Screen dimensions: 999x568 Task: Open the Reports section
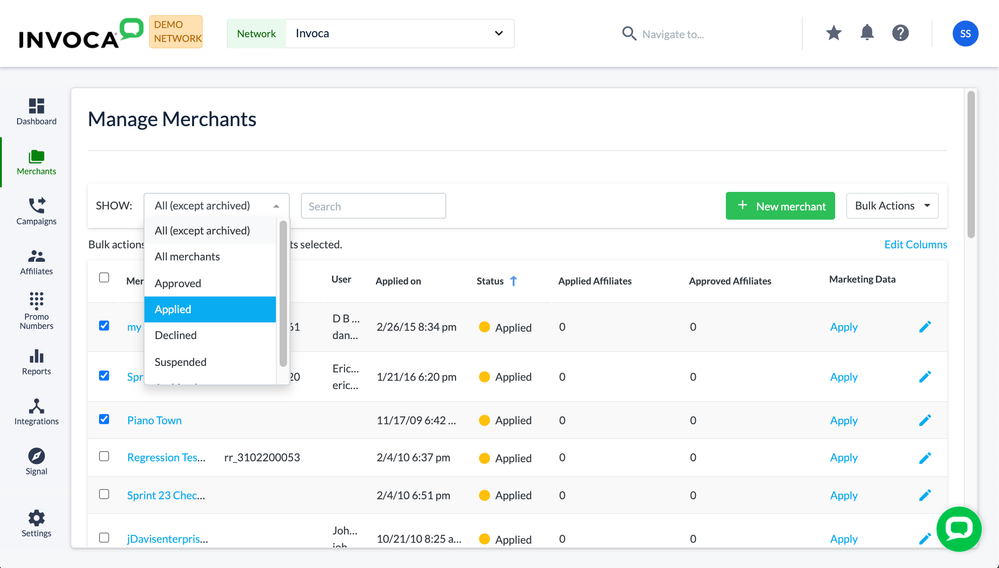[x=36, y=361]
